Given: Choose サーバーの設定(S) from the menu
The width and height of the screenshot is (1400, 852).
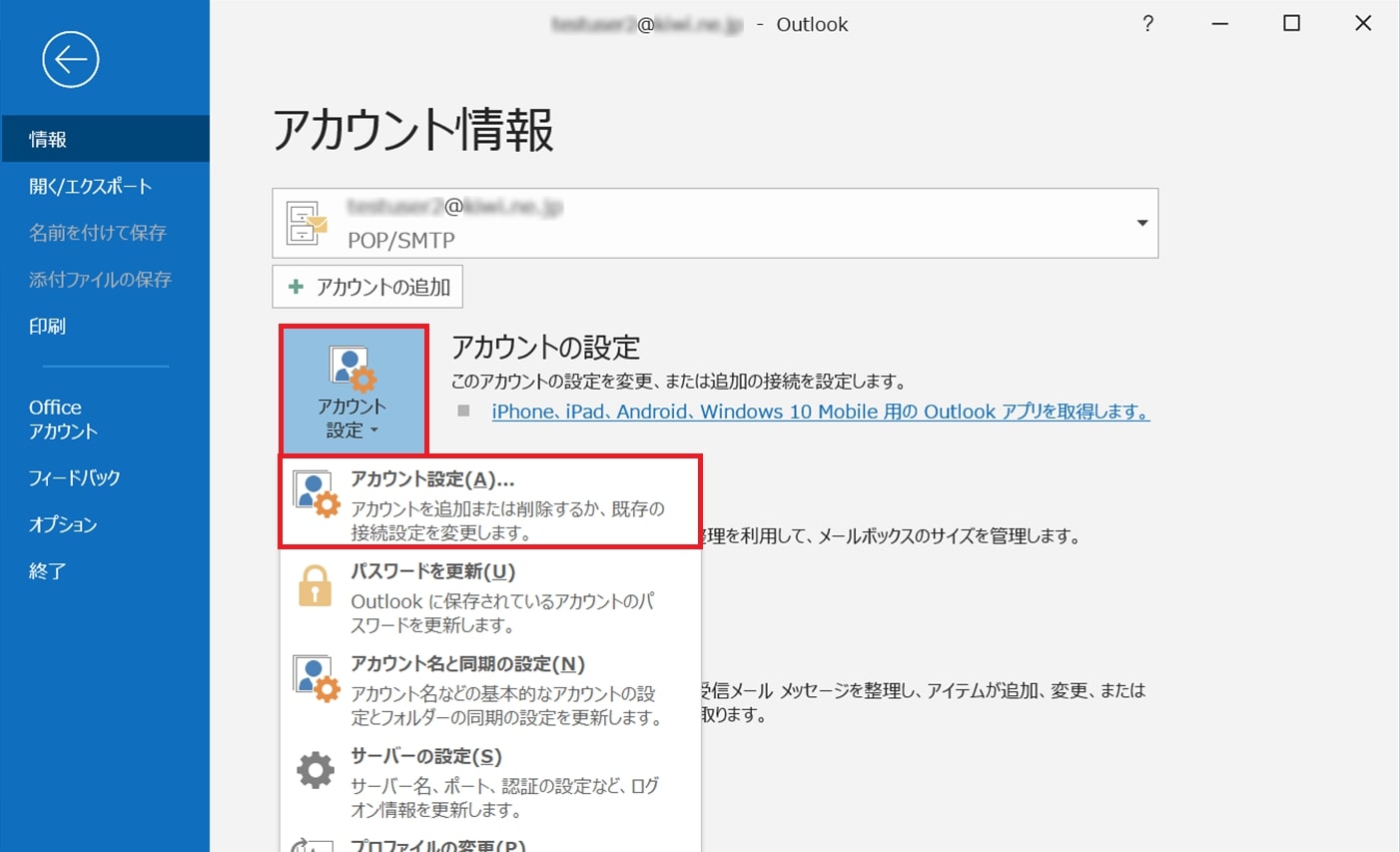Looking at the screenshot, I should coord(490,782).
